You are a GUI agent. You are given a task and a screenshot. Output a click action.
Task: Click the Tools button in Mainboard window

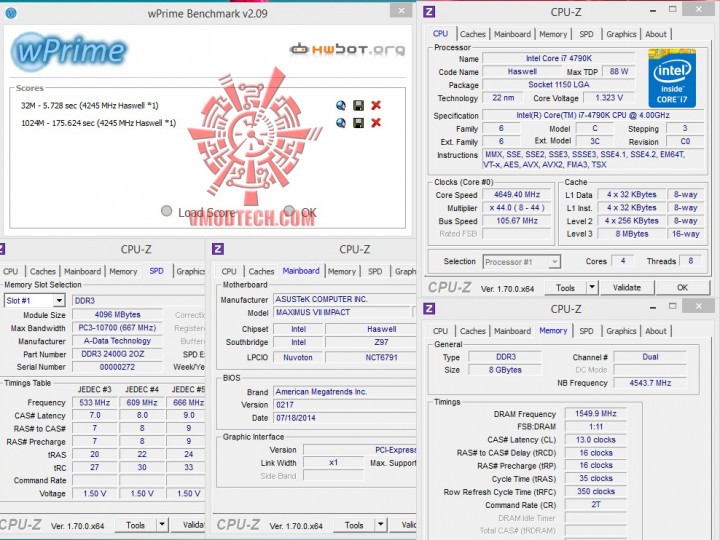coord(354,525)
